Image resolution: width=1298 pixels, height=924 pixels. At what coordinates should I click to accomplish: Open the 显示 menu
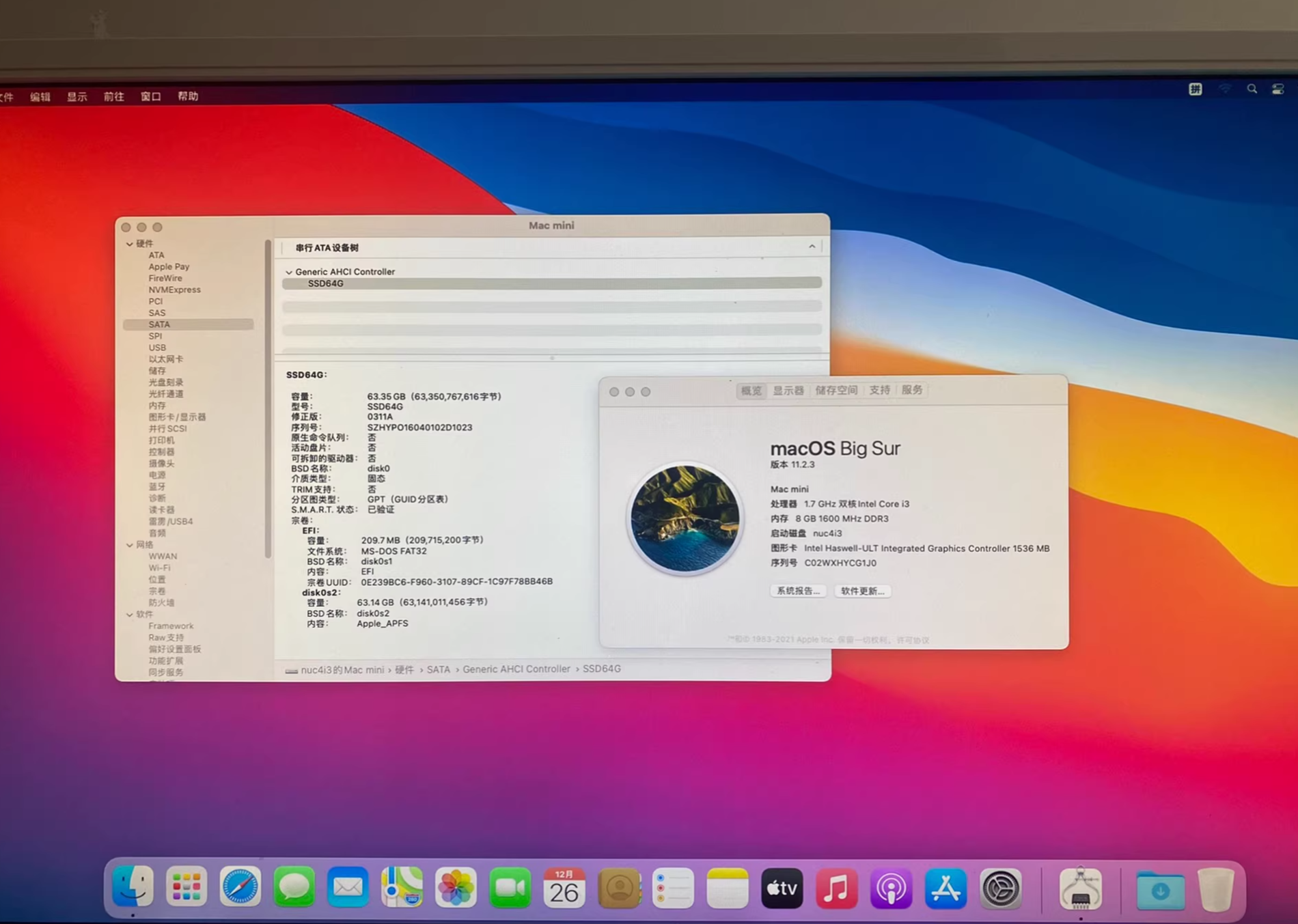pos(77,97)
